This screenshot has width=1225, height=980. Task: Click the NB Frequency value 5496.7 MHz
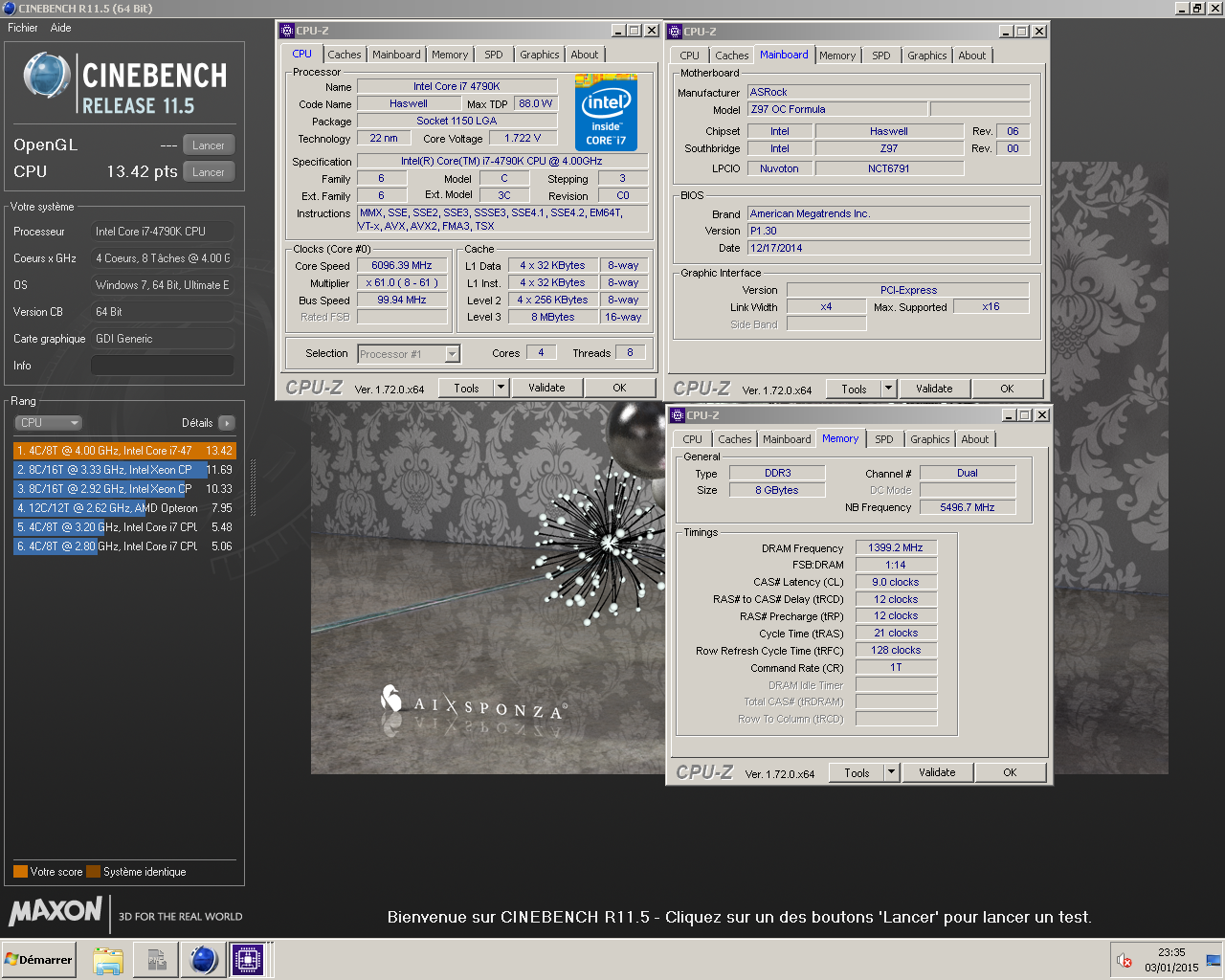click(x=968, y=507)
